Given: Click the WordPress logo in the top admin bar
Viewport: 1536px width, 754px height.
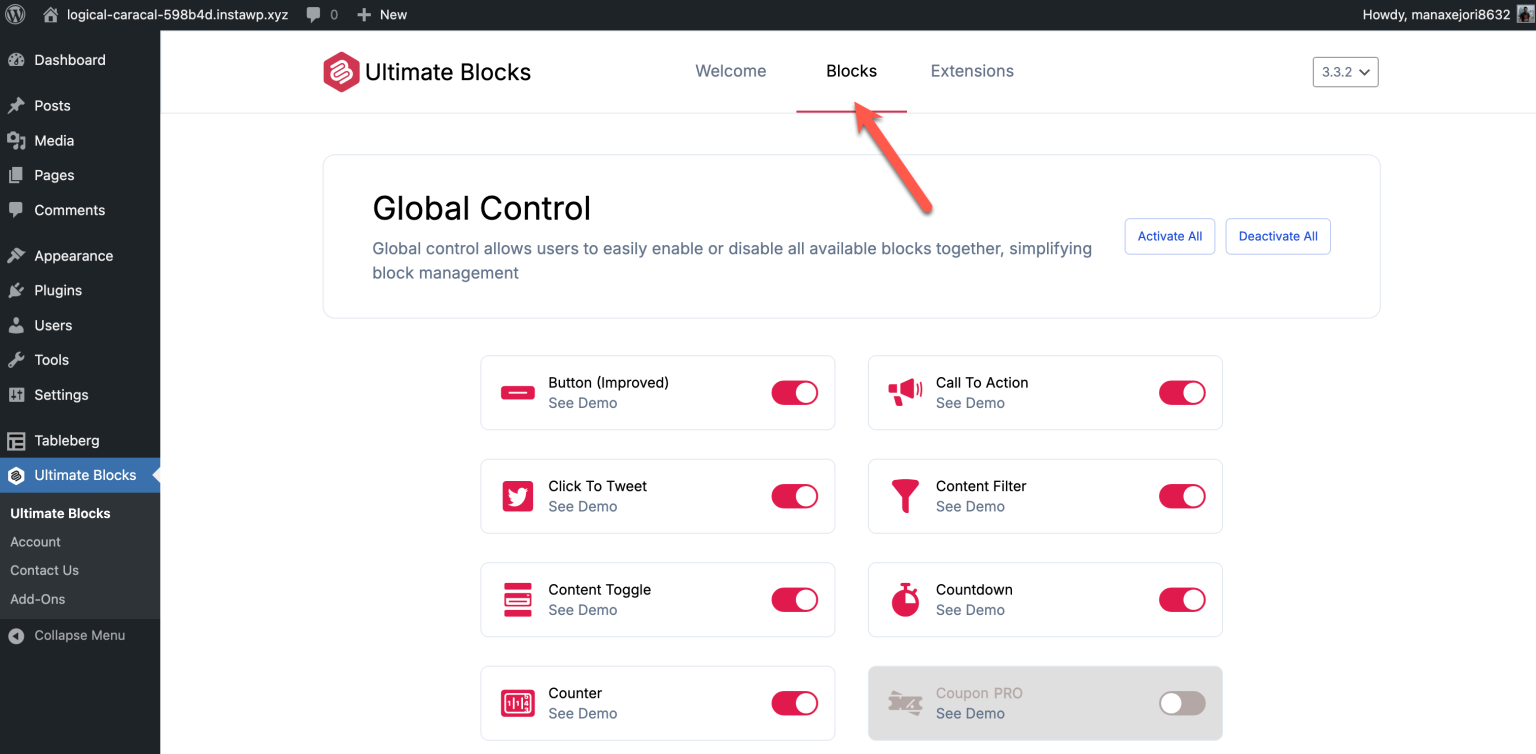Looking at the screenshot, I should click(x=15, y=14).
